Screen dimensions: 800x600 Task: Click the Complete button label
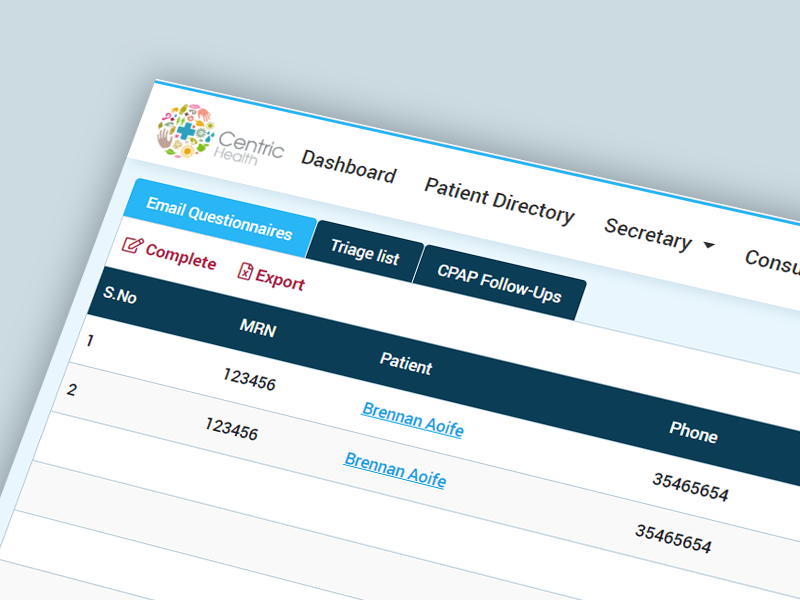click(x=181, y=256)
